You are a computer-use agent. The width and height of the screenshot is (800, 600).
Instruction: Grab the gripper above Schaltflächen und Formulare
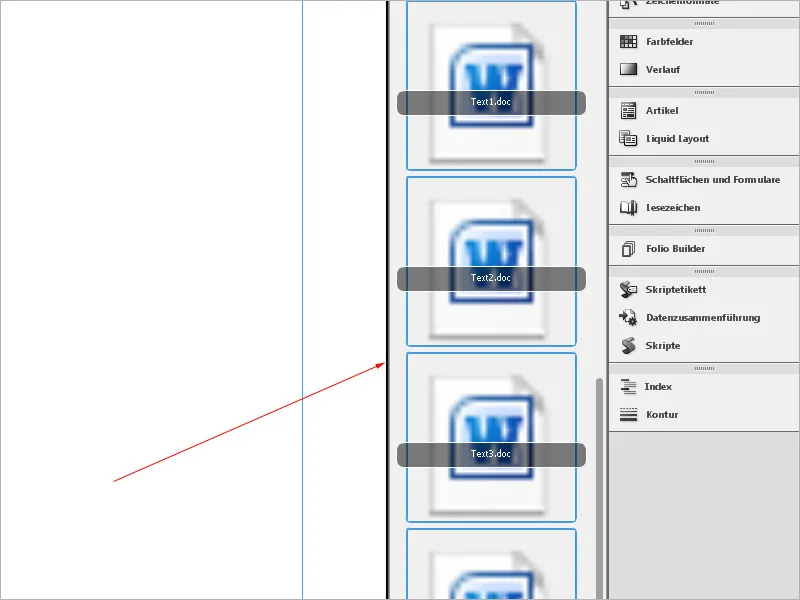click(x=704, y=161)
